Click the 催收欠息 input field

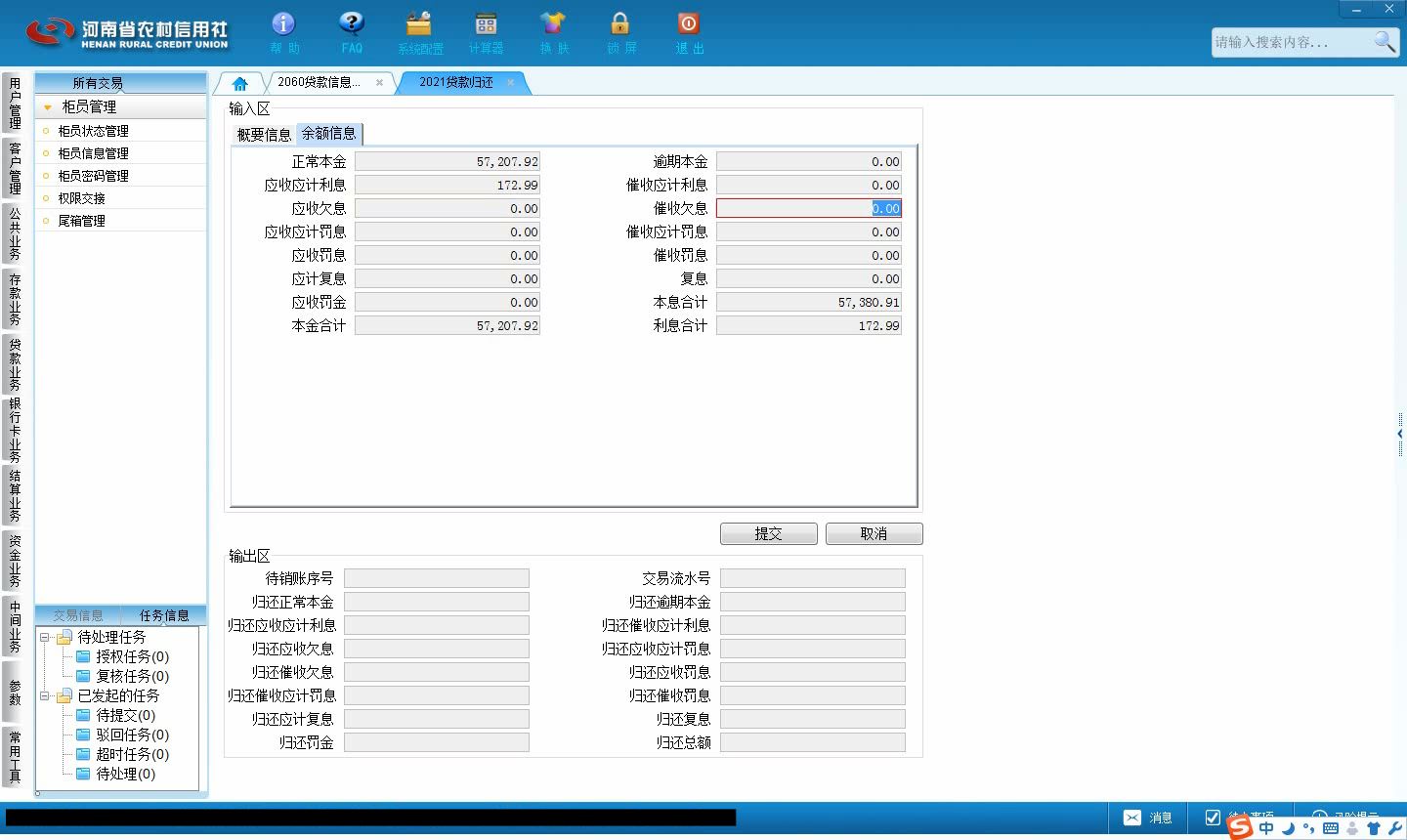[x=809, y=208]
